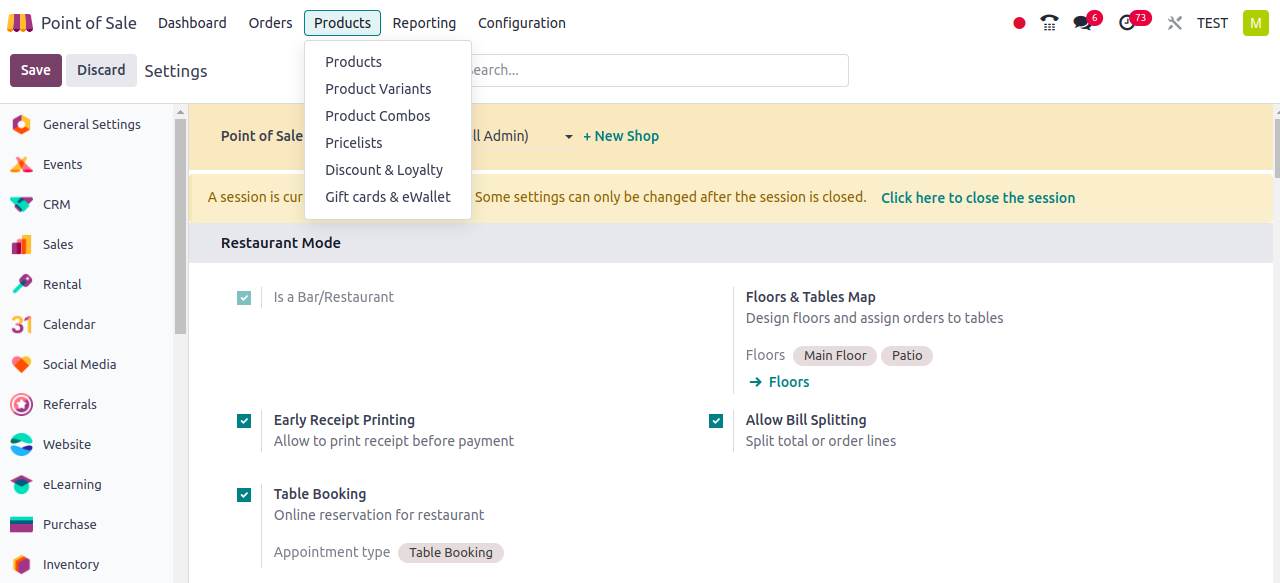Open the Reporting menu

(424, 23)
